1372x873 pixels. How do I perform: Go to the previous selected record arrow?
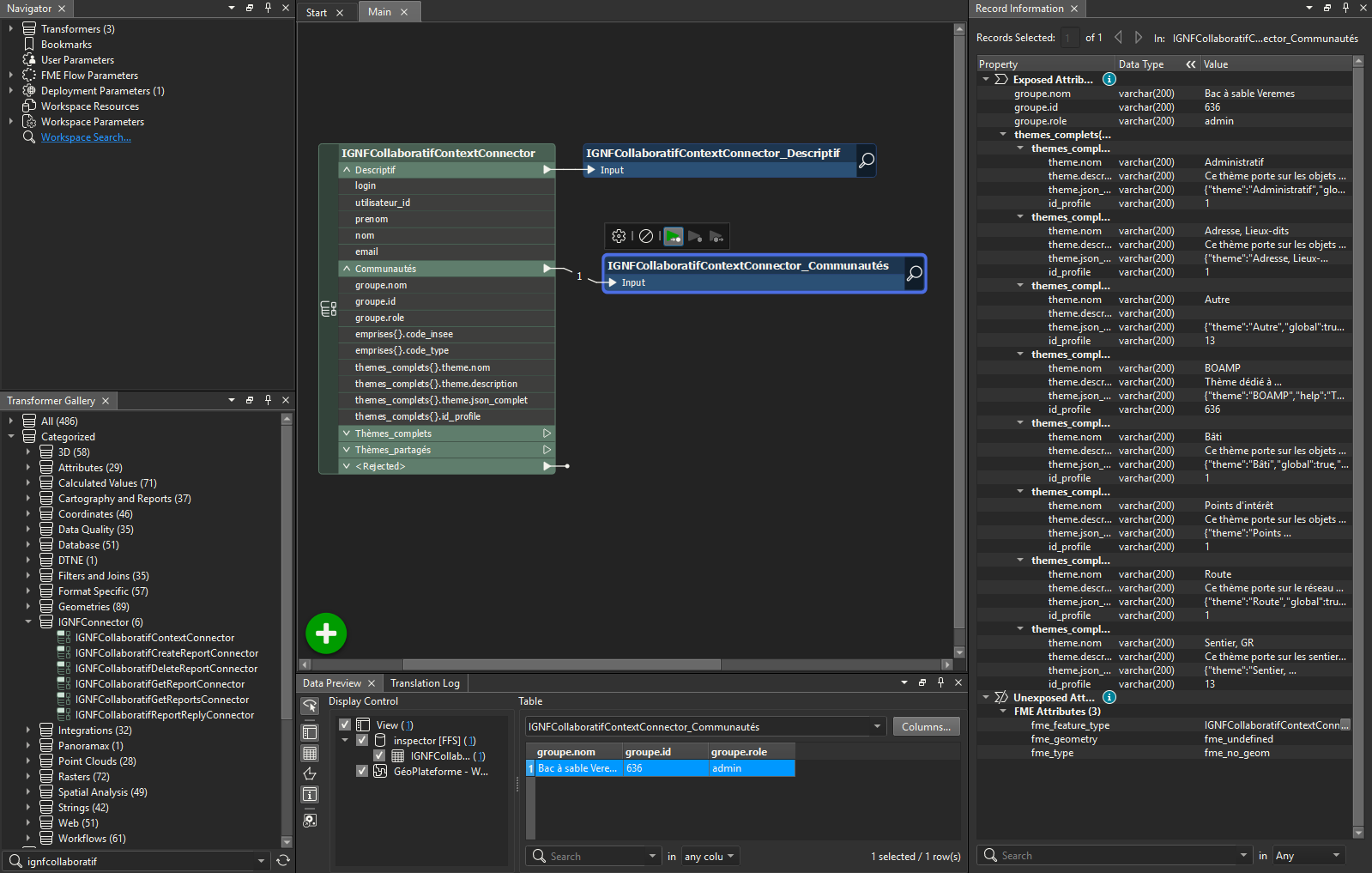click(1118, 37)
